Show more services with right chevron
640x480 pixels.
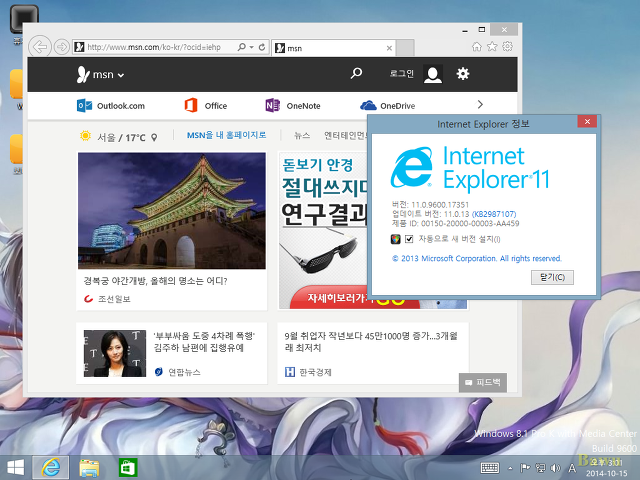click(480, 104)
